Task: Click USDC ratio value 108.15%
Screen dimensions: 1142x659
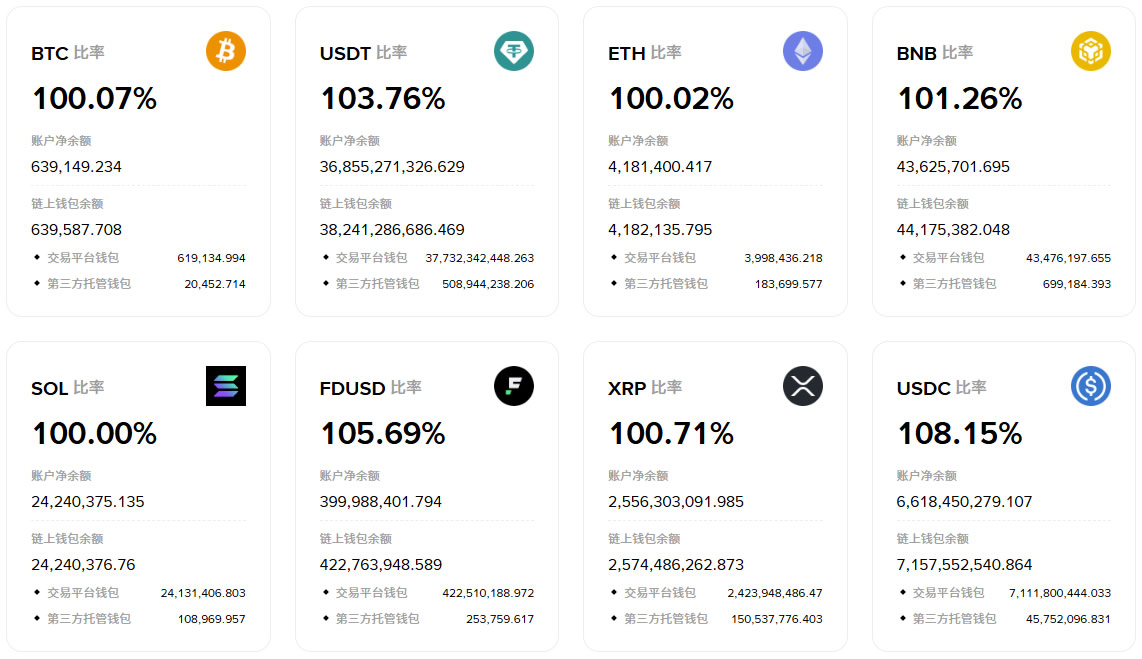Action: click(x=959, y=434)
